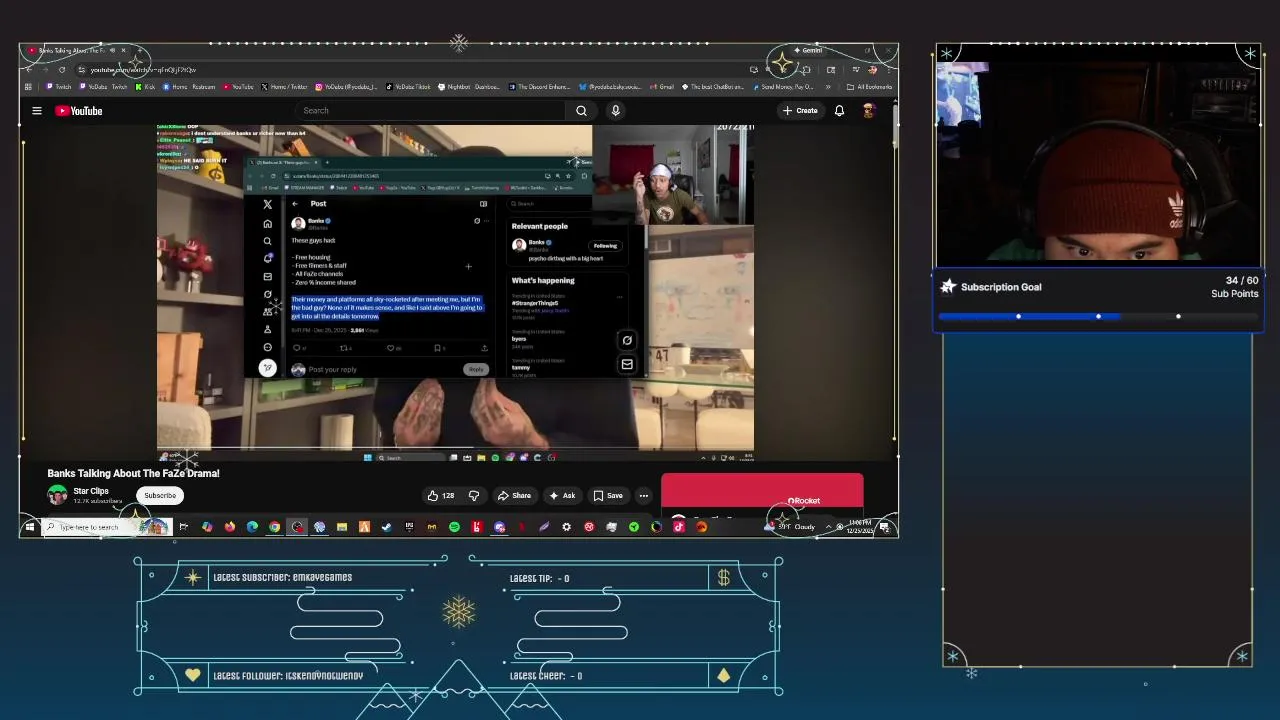Open the Home / Twitter bookmark

284,87
